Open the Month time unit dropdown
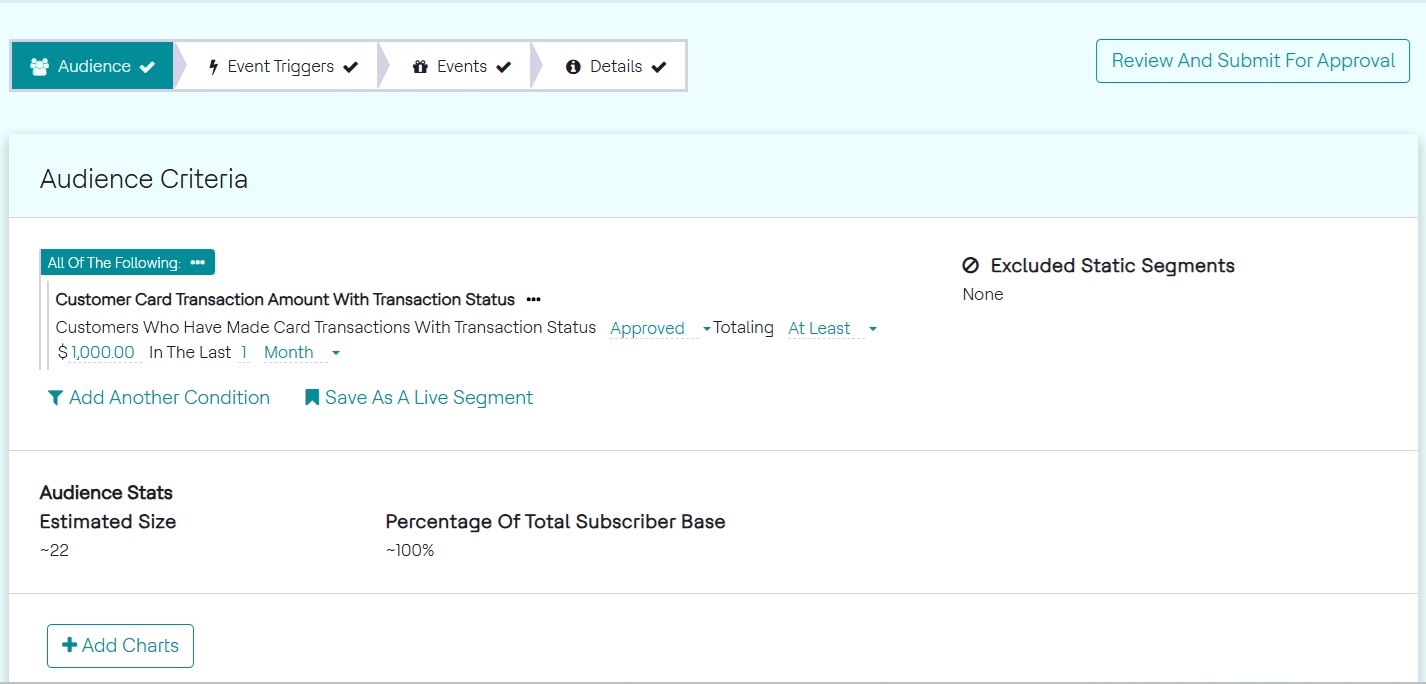1426x684 pixels. pyautogui.click(x=301, y=352)
